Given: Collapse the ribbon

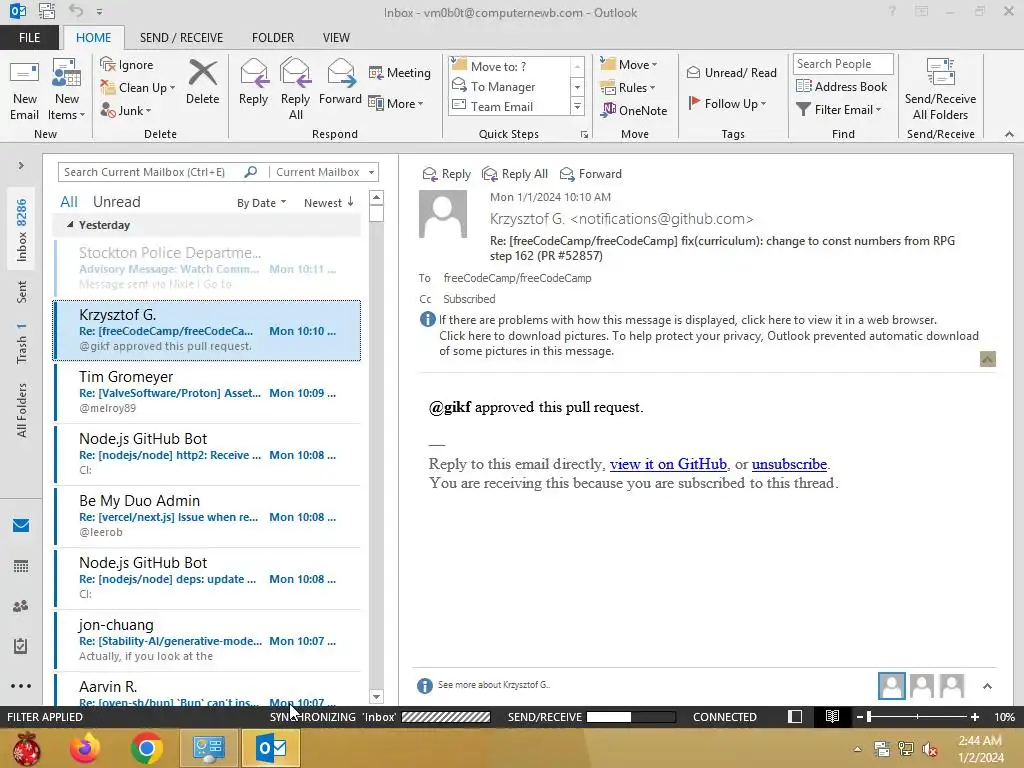Looking at the screenshot, I should [1009, 134].
